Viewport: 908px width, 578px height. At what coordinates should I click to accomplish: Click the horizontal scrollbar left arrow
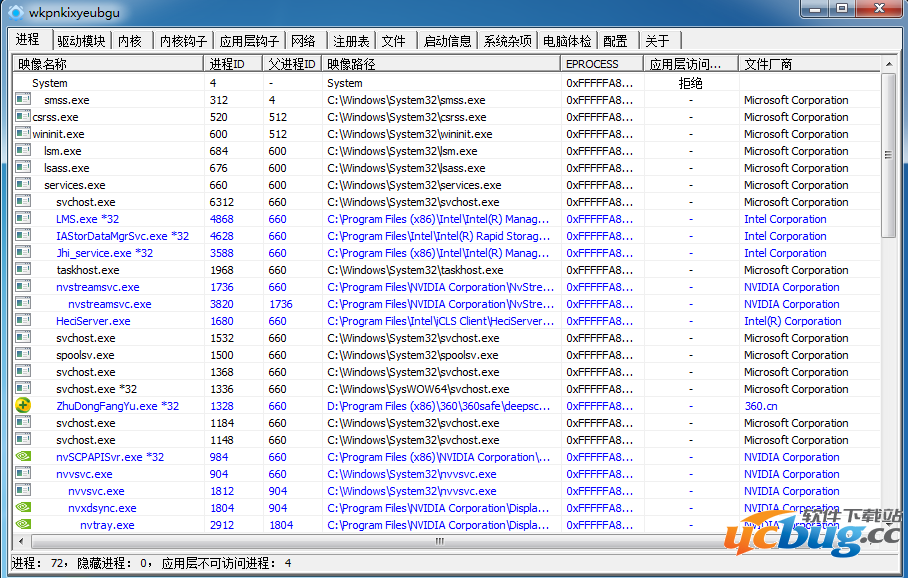click(x=21, y=541)
